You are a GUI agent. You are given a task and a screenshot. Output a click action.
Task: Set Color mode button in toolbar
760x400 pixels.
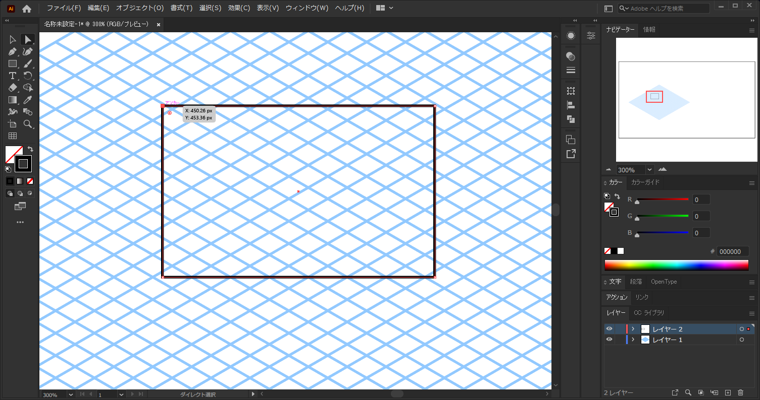10,181
